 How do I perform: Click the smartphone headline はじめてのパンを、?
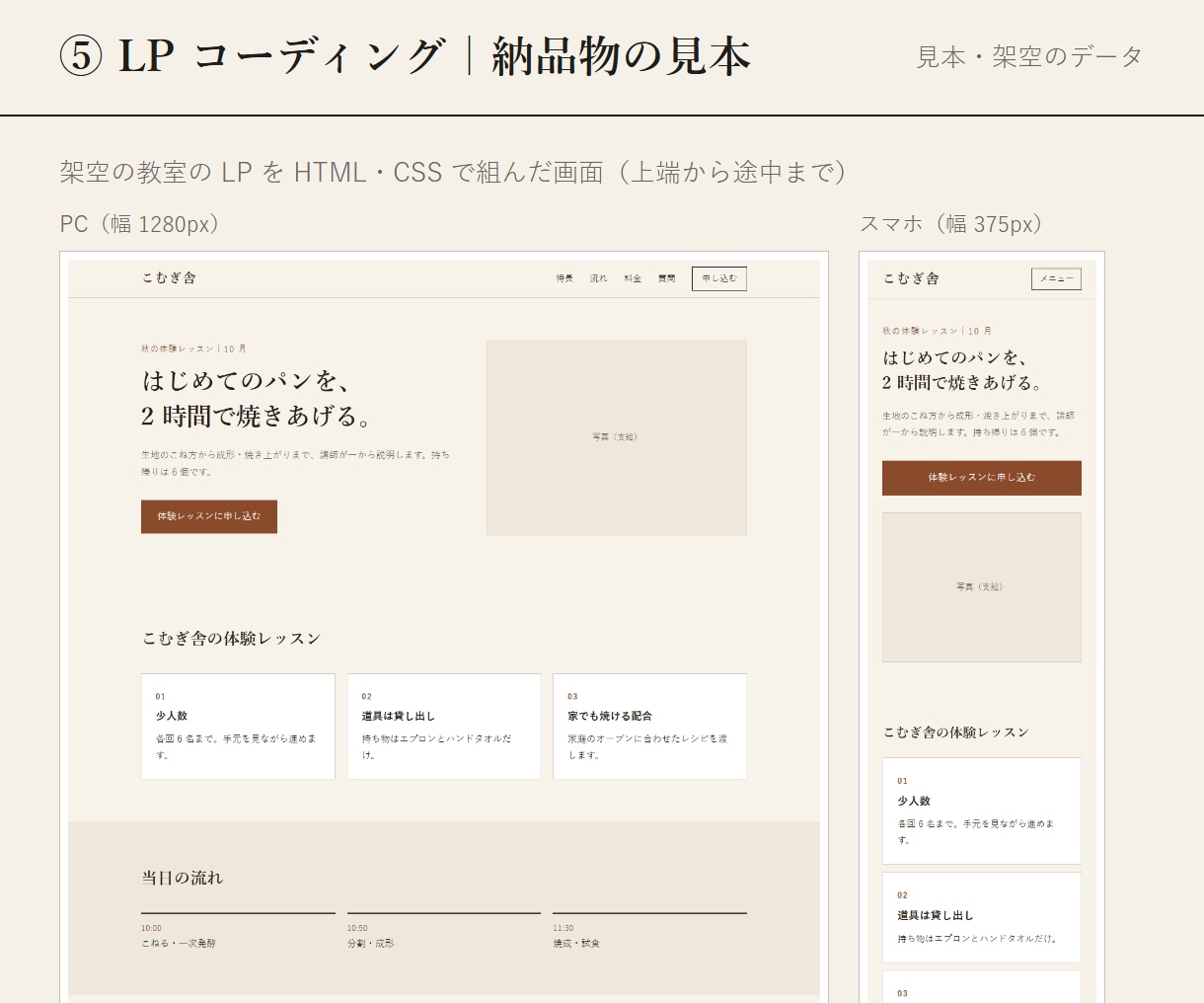click(x=955, y=357)
